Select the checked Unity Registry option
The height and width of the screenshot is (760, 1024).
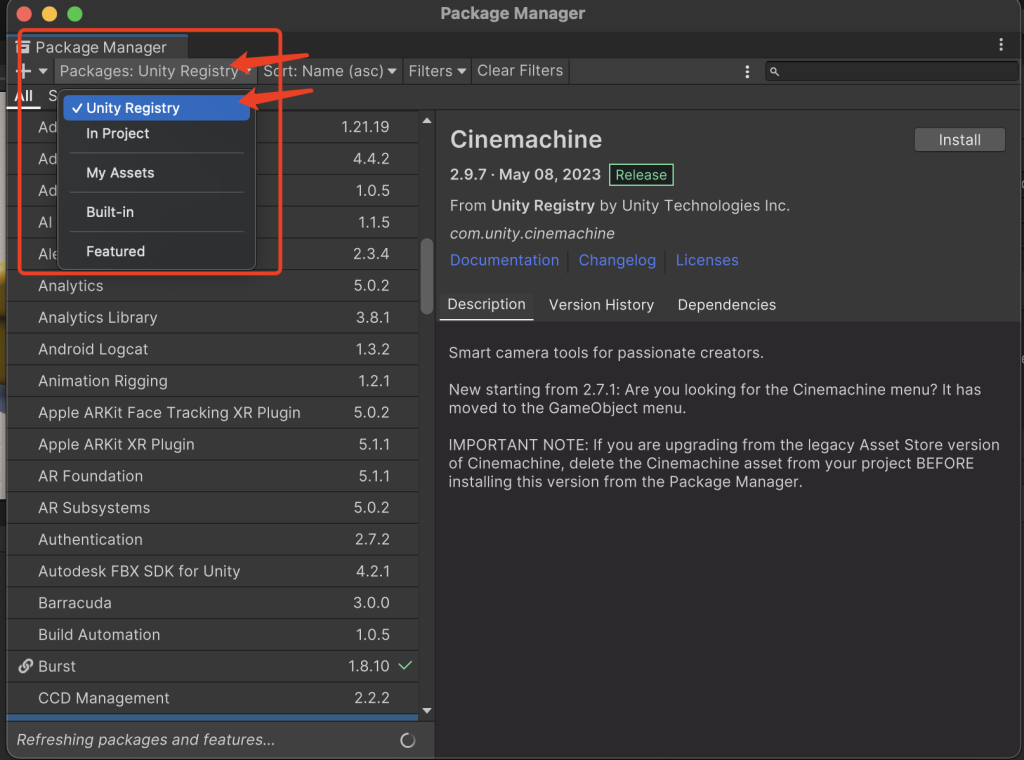[156, 108]
